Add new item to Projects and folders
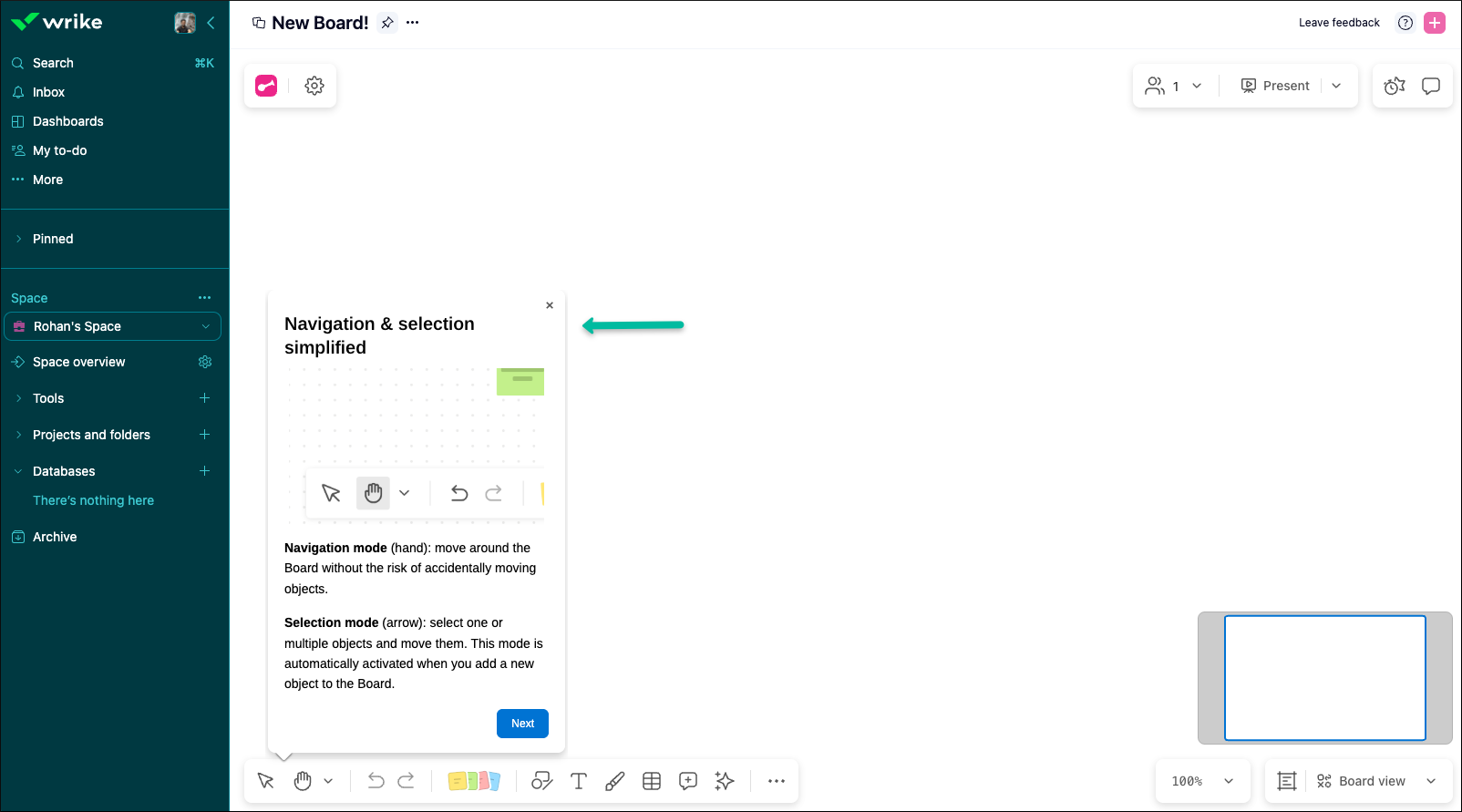Image resolution: width=1462 pixels, height=812 pixels. tap(205, 435)
